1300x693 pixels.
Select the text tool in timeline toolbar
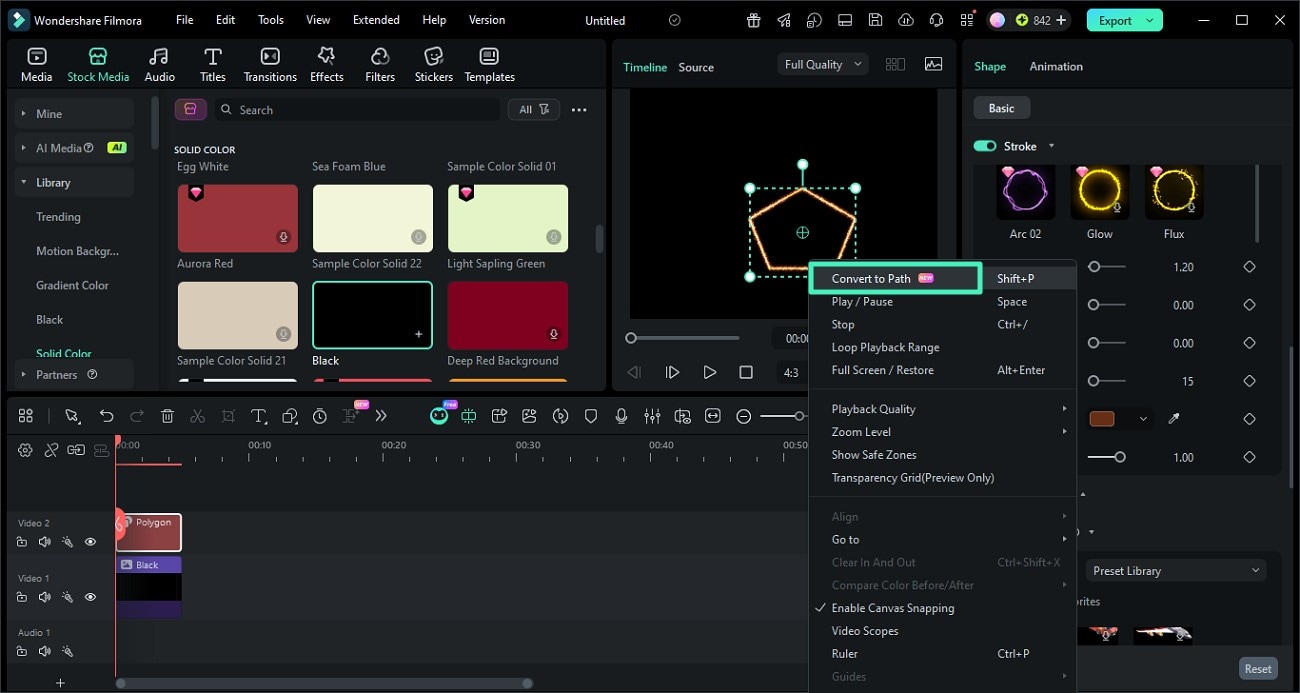coord(258,416)
